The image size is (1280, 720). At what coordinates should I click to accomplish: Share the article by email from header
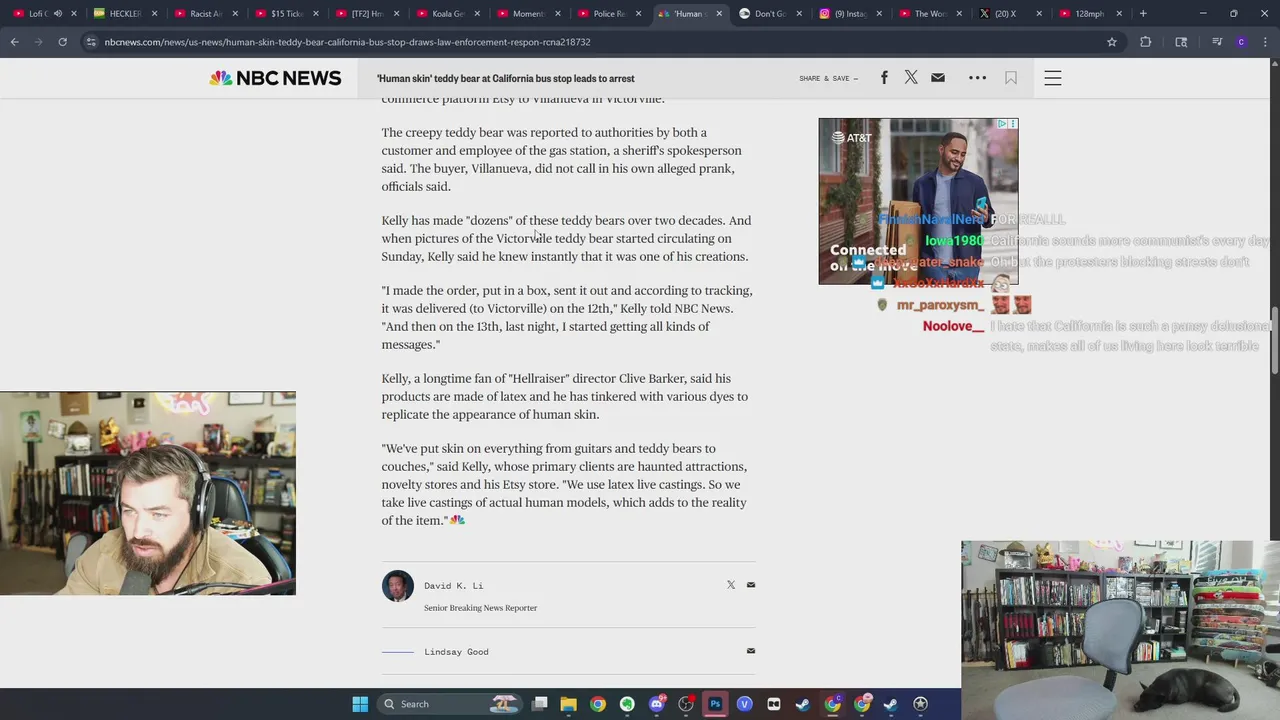(938, 78)
